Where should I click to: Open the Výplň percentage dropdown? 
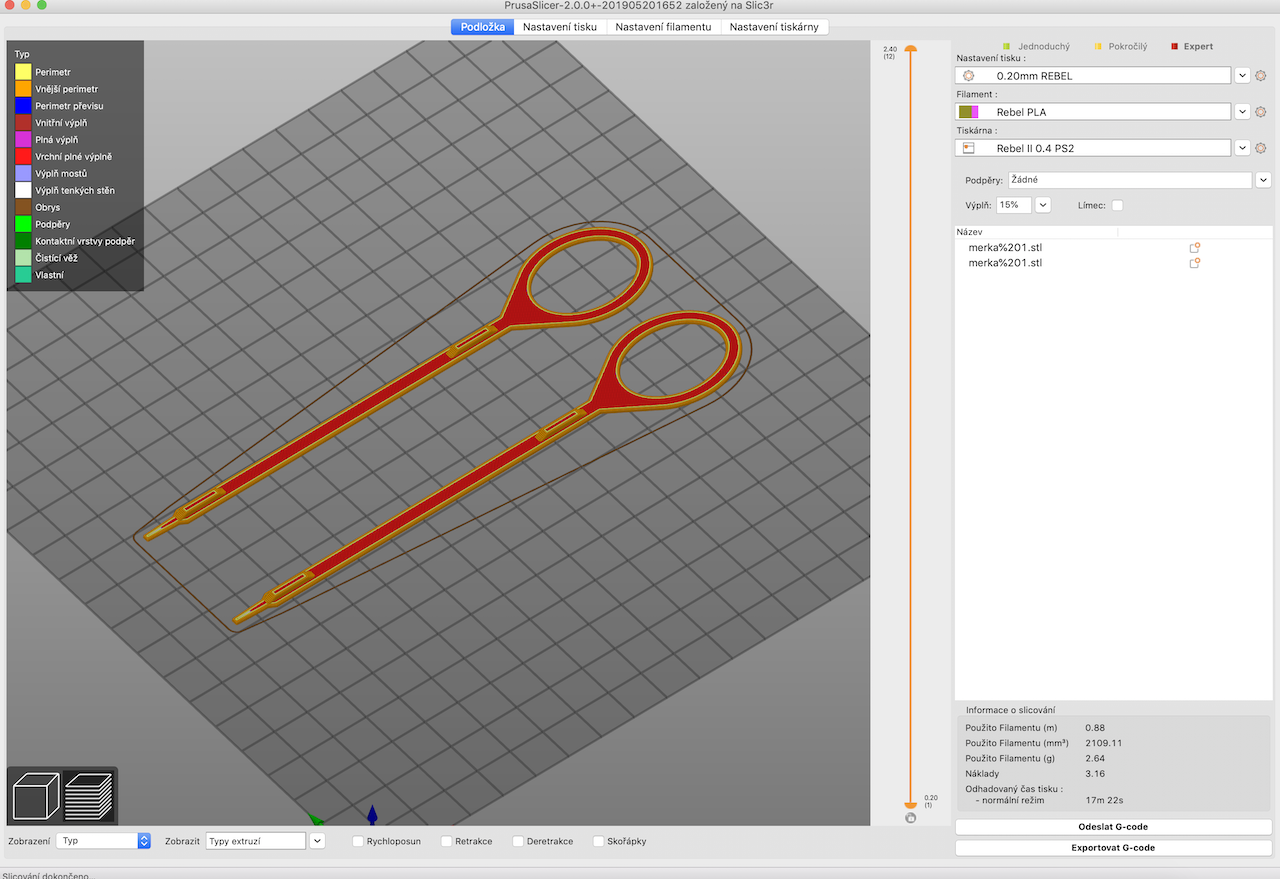tap(1043, 205)
